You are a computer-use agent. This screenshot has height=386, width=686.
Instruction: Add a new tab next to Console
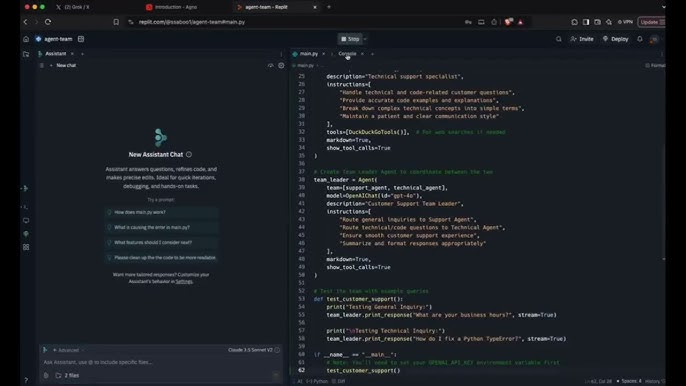[x=372, y=54]
